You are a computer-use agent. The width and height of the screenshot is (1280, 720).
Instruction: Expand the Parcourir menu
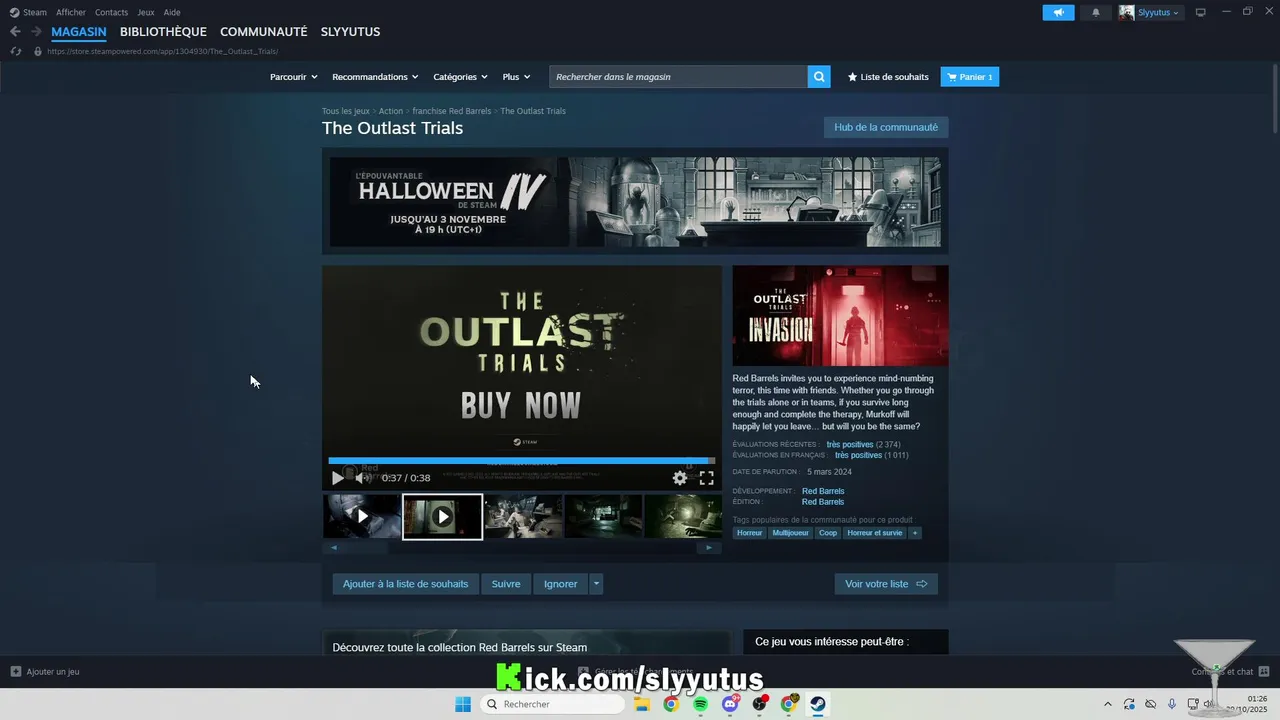click(x=293, y=77)
